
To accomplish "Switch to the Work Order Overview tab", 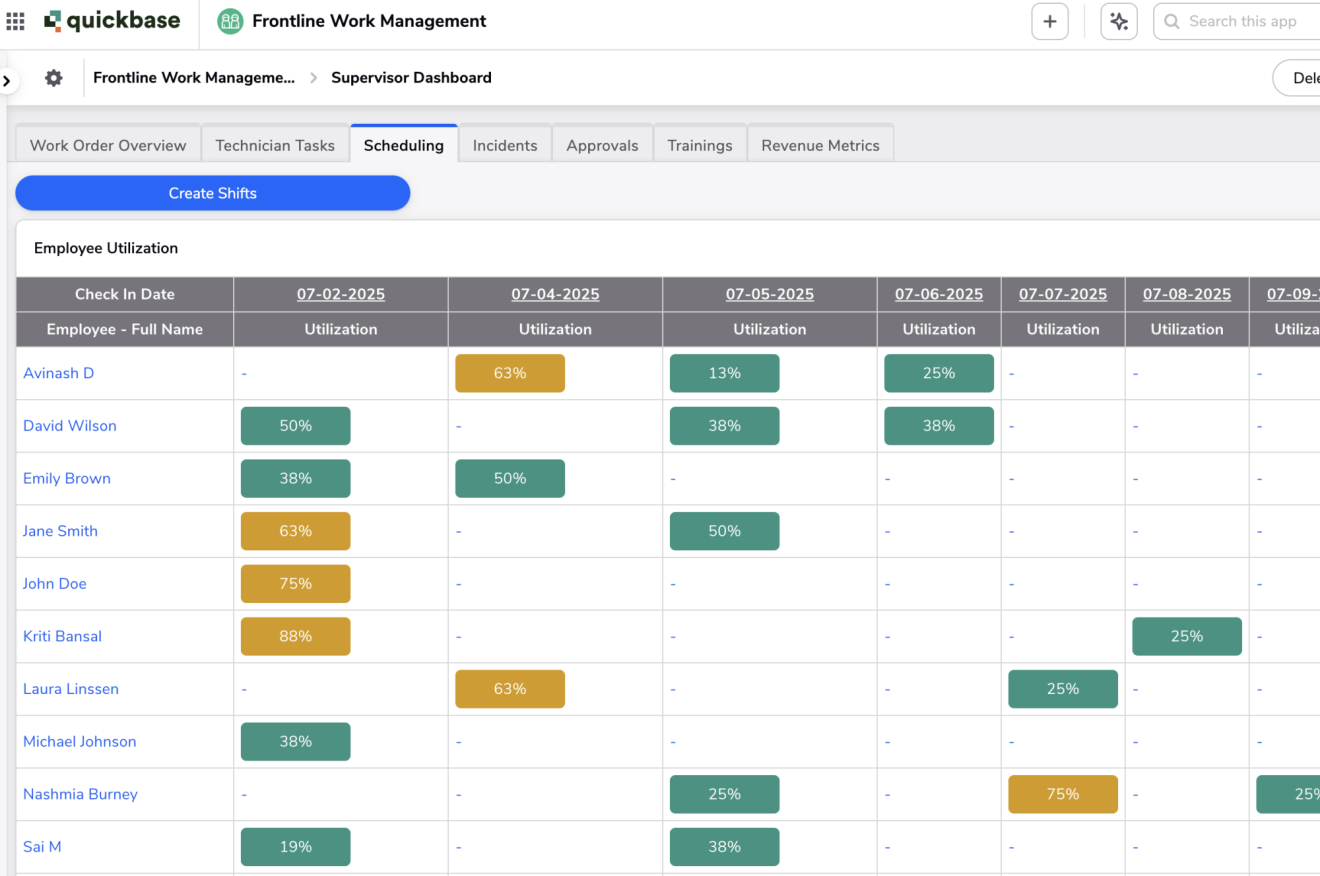I will pos(108,145).
